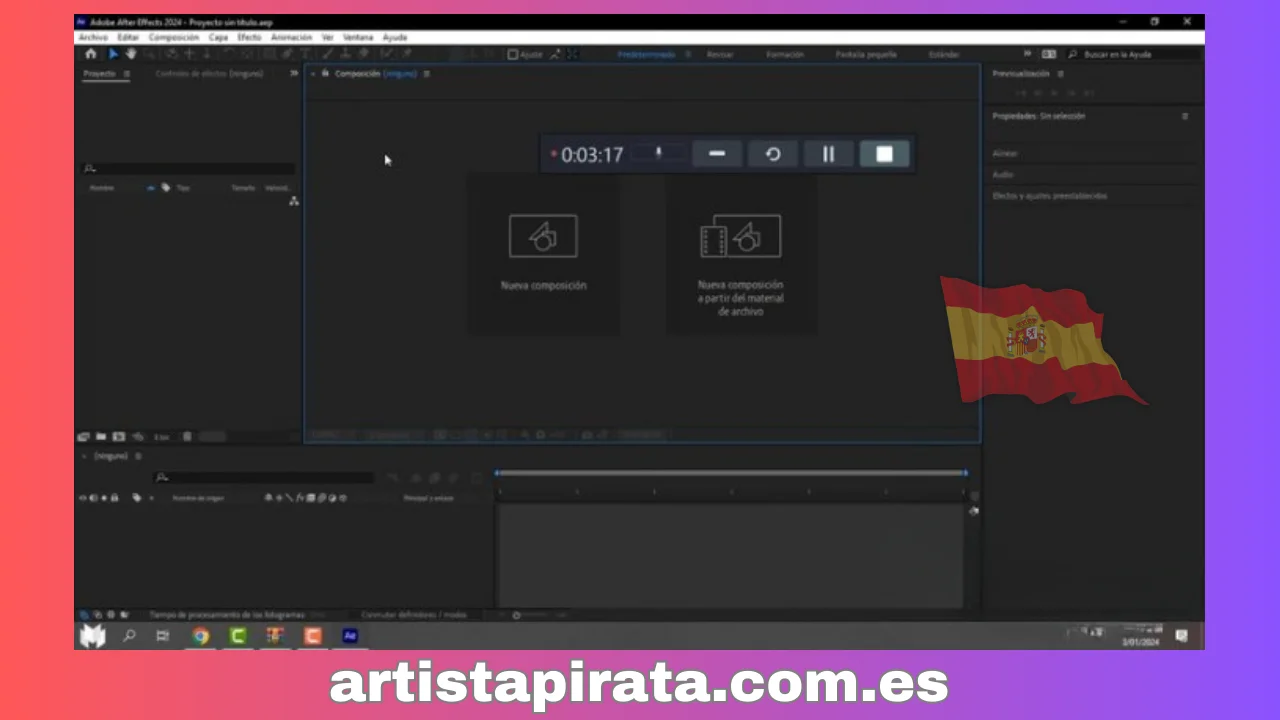This screenshot has width=1280, height=720.
Task: Open the Previsualización panel menu
Action: tap(1061, 74)
